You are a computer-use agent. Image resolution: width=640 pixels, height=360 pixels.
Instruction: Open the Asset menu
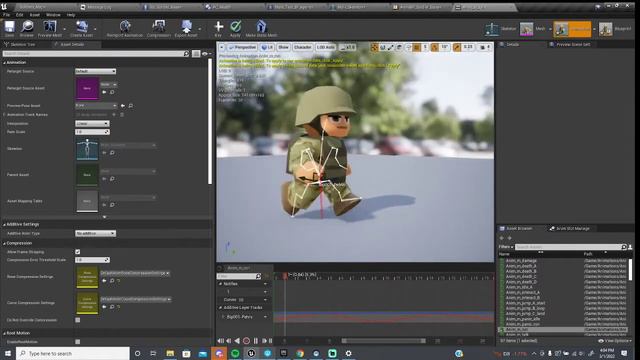pos(35,15)
